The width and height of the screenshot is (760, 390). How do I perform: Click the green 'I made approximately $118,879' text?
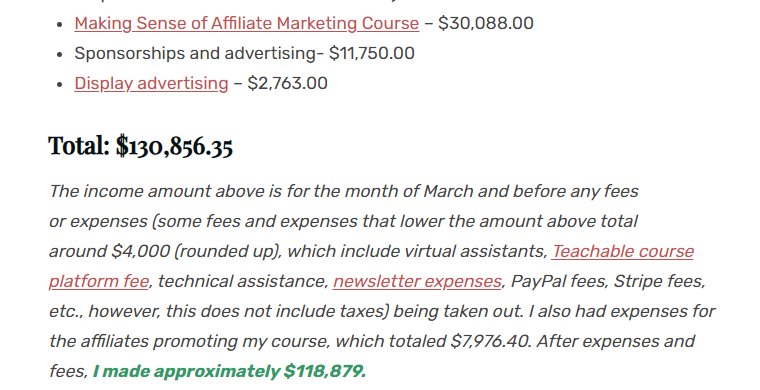tap(229, 371)
